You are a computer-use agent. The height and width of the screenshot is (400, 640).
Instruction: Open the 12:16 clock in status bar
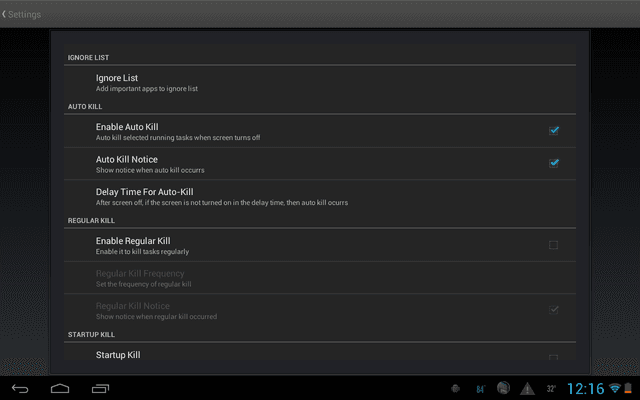coord(585,389)
